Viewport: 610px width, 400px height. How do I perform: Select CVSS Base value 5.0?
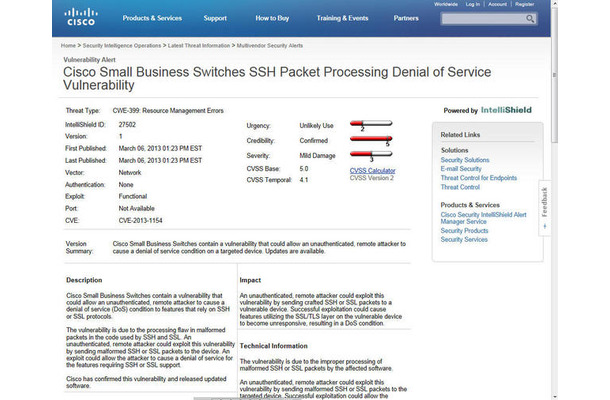click(304, 169)
